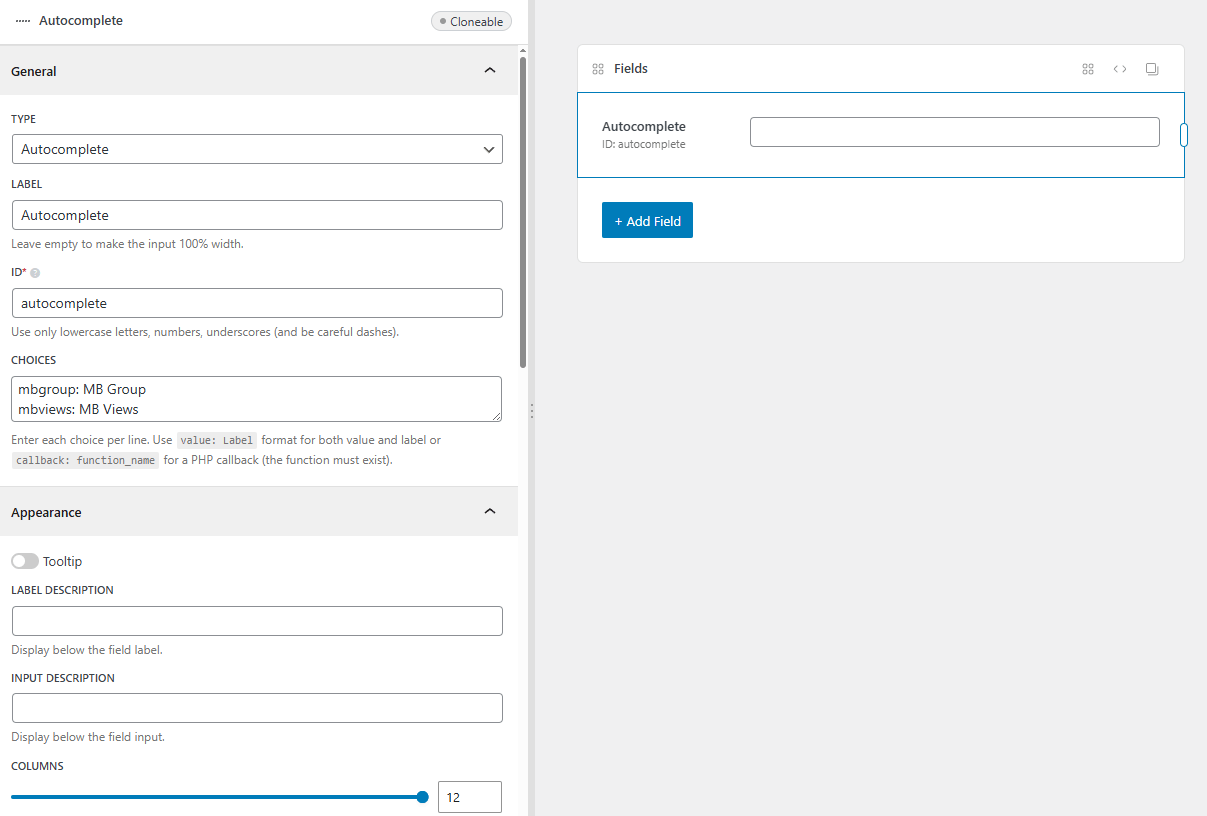Viewport: 1207px width, 816px height.
Task: Click the duplicate icon in Fields panel header
Action: (x=1151, y=69)
